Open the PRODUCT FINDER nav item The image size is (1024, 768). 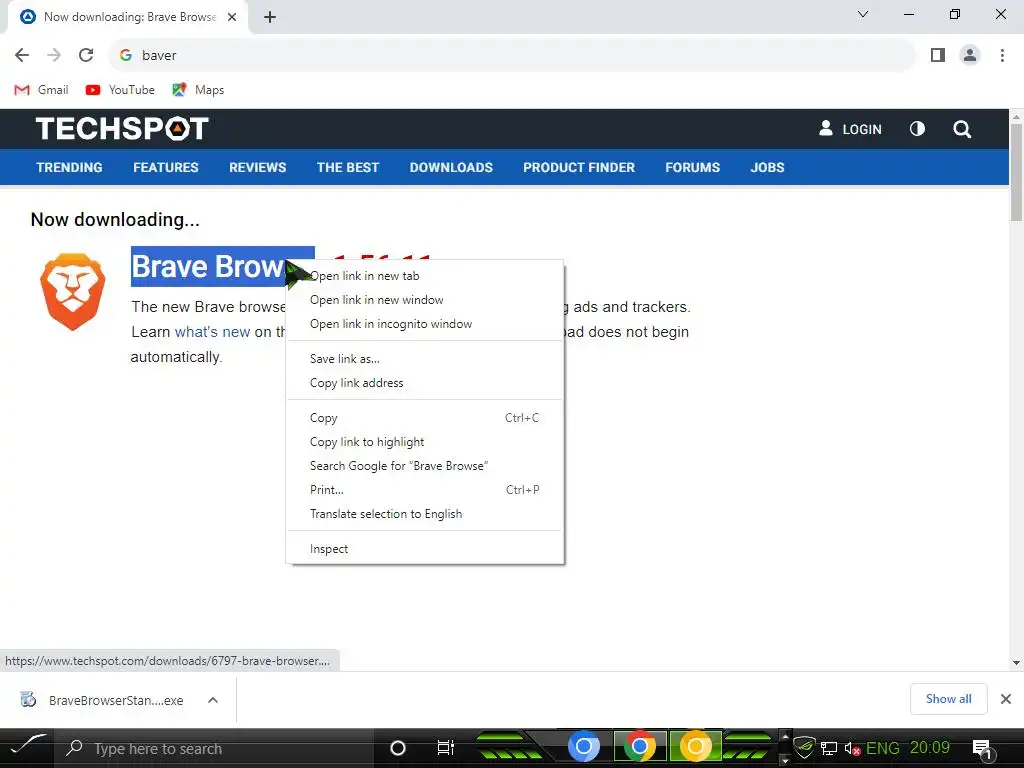pyautogui.click(x=579, y=167)
